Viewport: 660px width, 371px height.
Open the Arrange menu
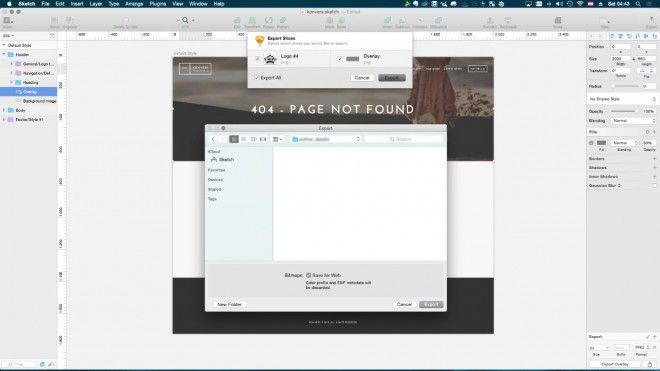(x=134, y=4)
